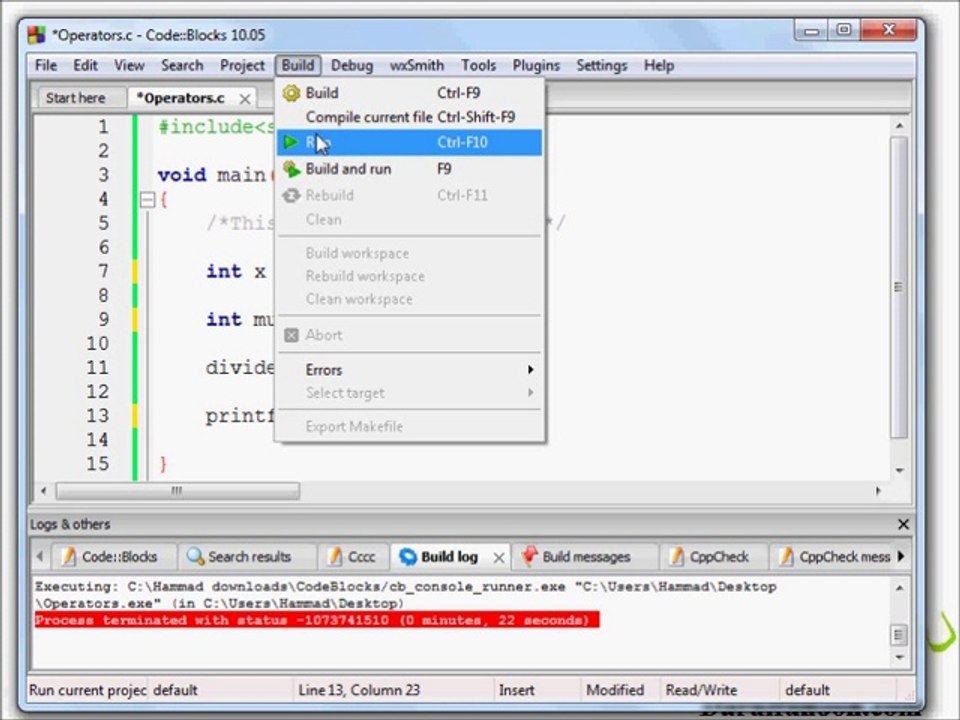
Task: Click the editor vertical scrollbar thumb
Action: (x=899, y=287)
